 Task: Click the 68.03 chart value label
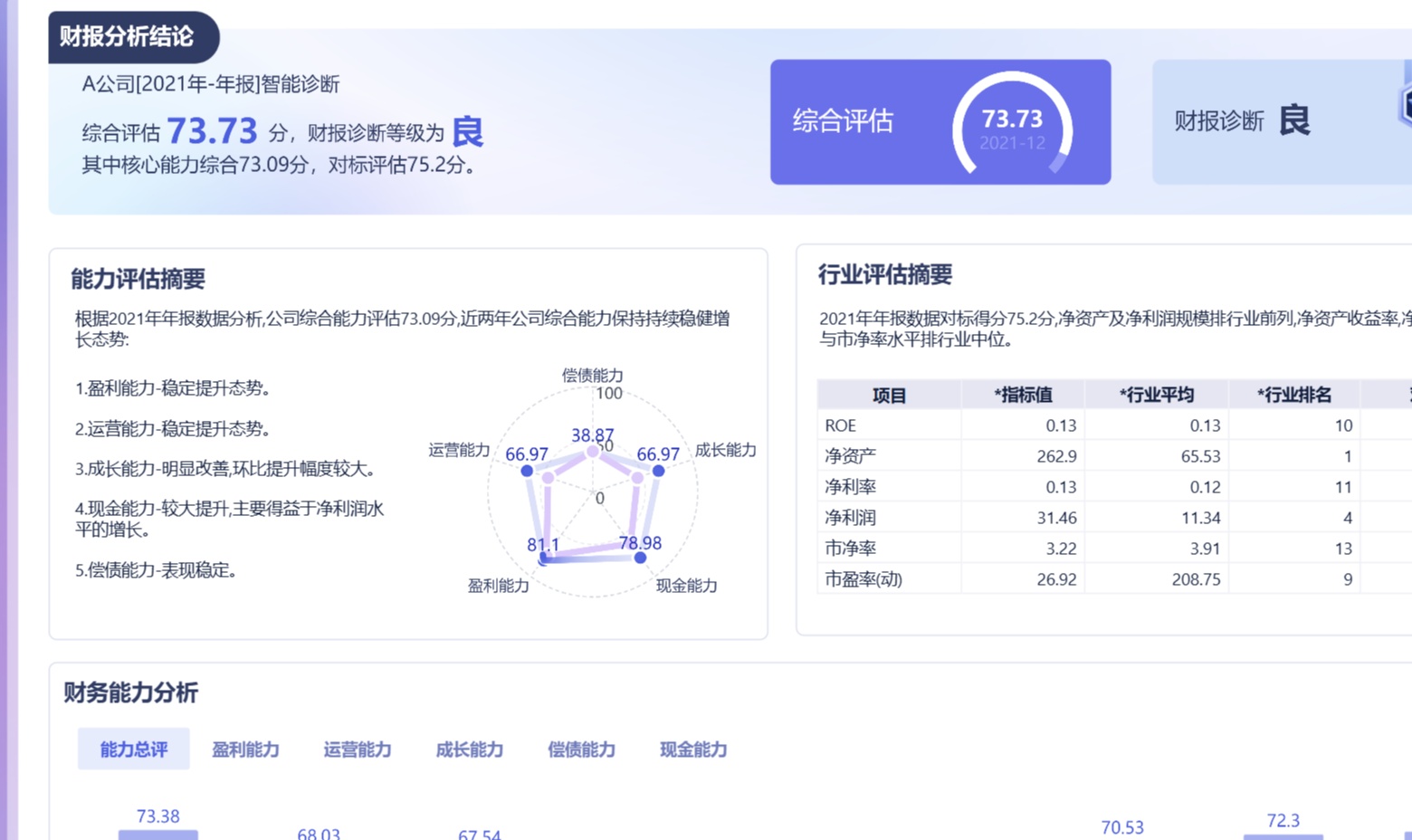[319, 834]
